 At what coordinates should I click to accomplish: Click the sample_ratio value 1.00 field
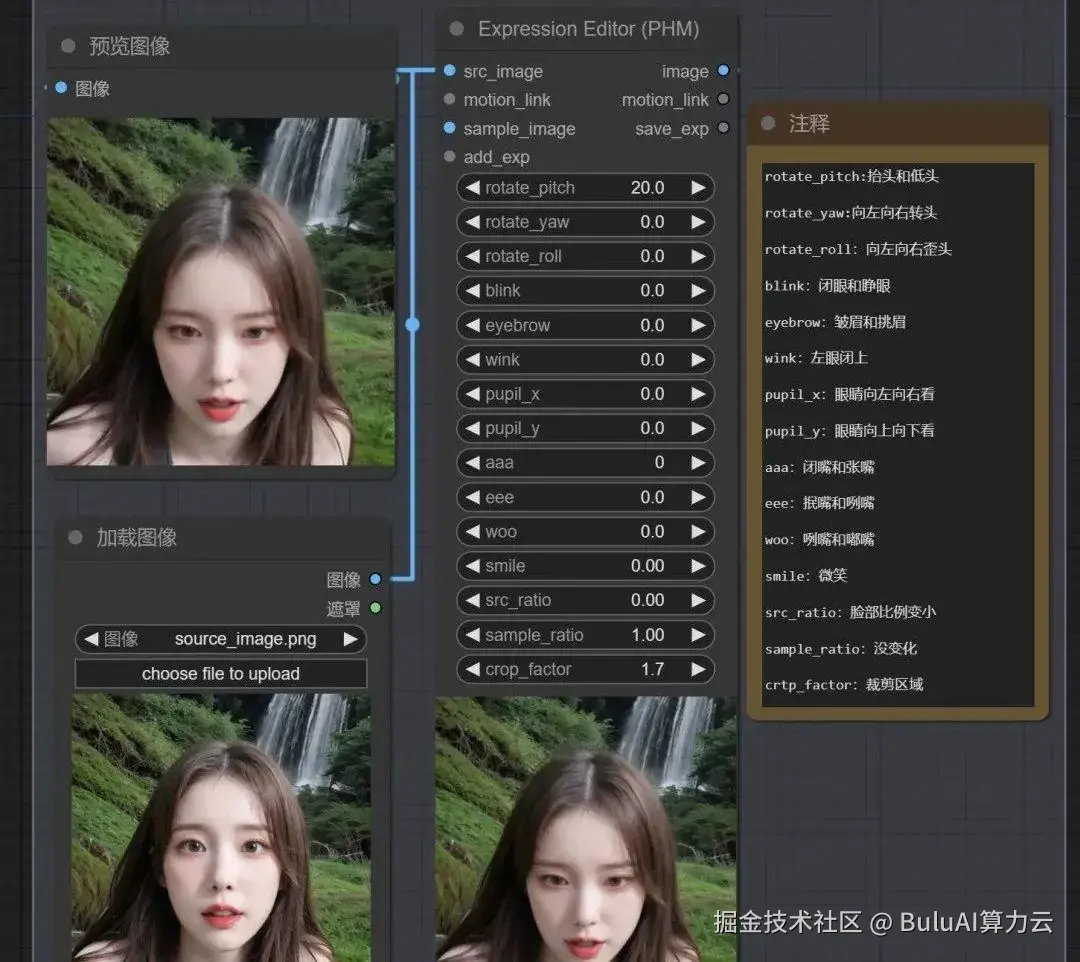647,635
